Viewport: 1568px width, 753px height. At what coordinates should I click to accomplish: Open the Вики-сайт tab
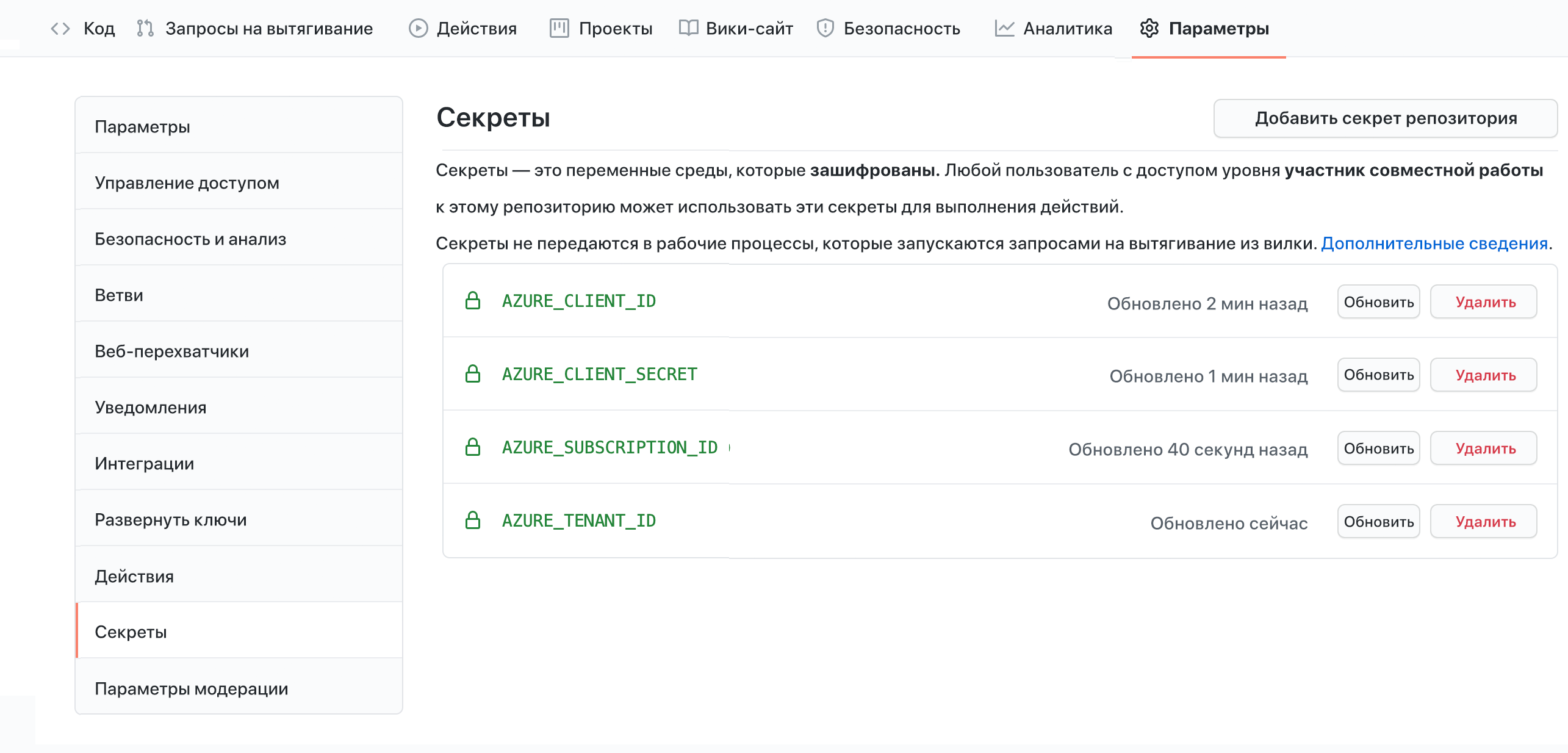[736, 29]
